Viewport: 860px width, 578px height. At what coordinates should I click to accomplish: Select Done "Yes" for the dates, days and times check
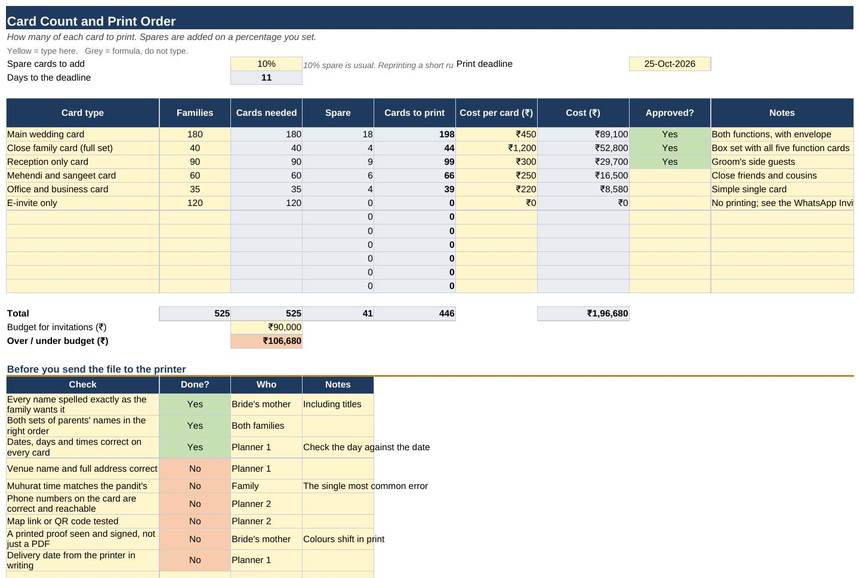tap(195, 447)
